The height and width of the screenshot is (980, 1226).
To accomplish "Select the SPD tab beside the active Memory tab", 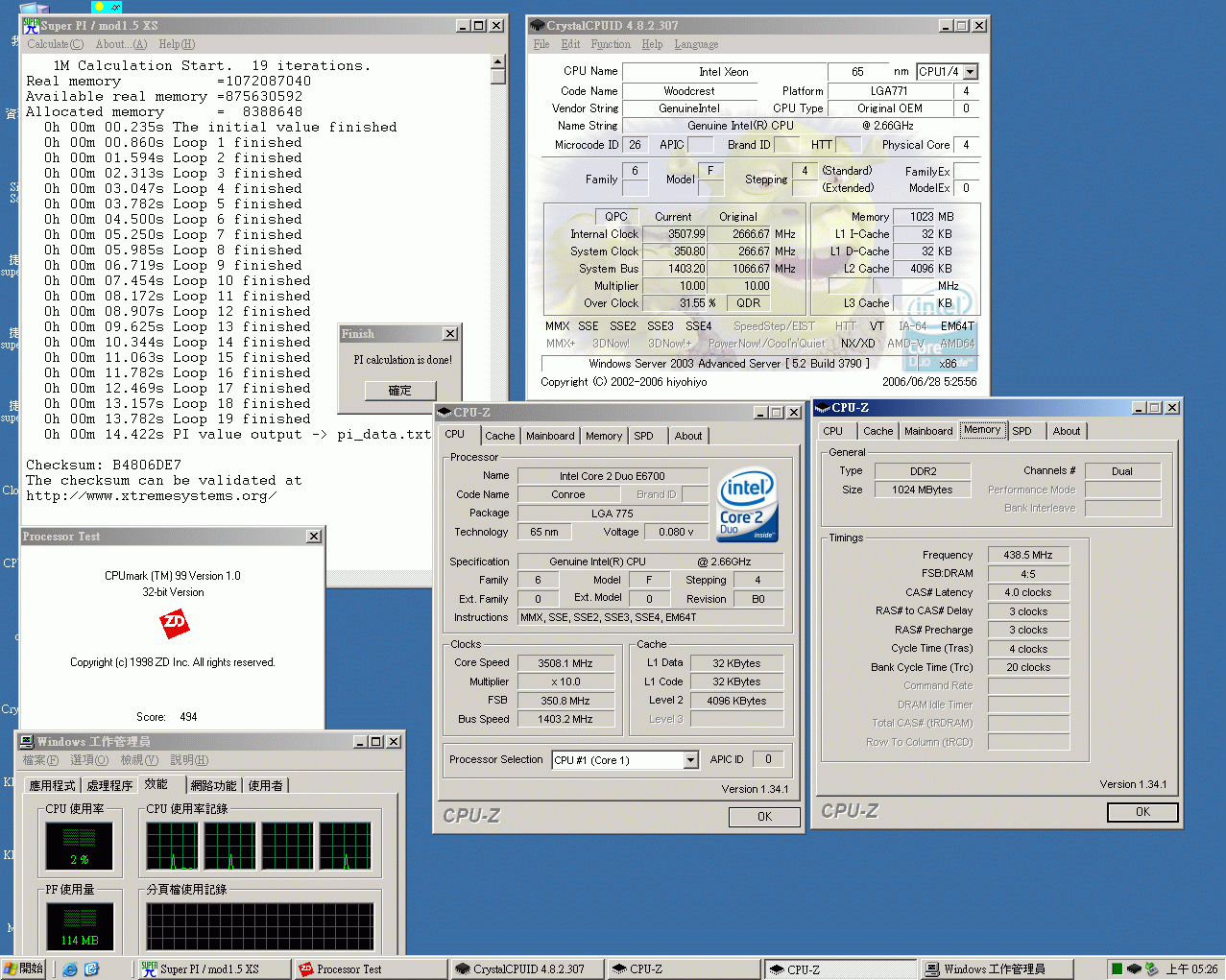I will 1022,431.
